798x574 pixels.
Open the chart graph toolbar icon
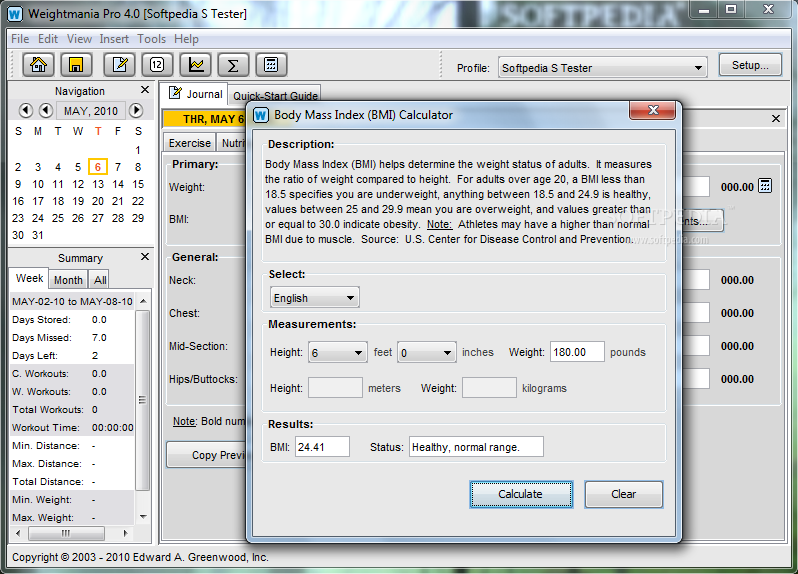(195, 65)
